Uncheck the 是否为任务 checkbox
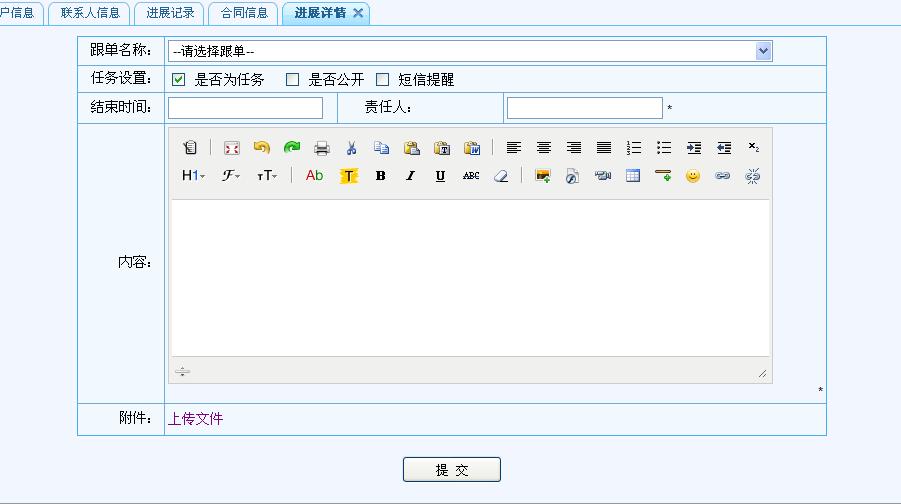901x504 pixels. click(179, 80)
